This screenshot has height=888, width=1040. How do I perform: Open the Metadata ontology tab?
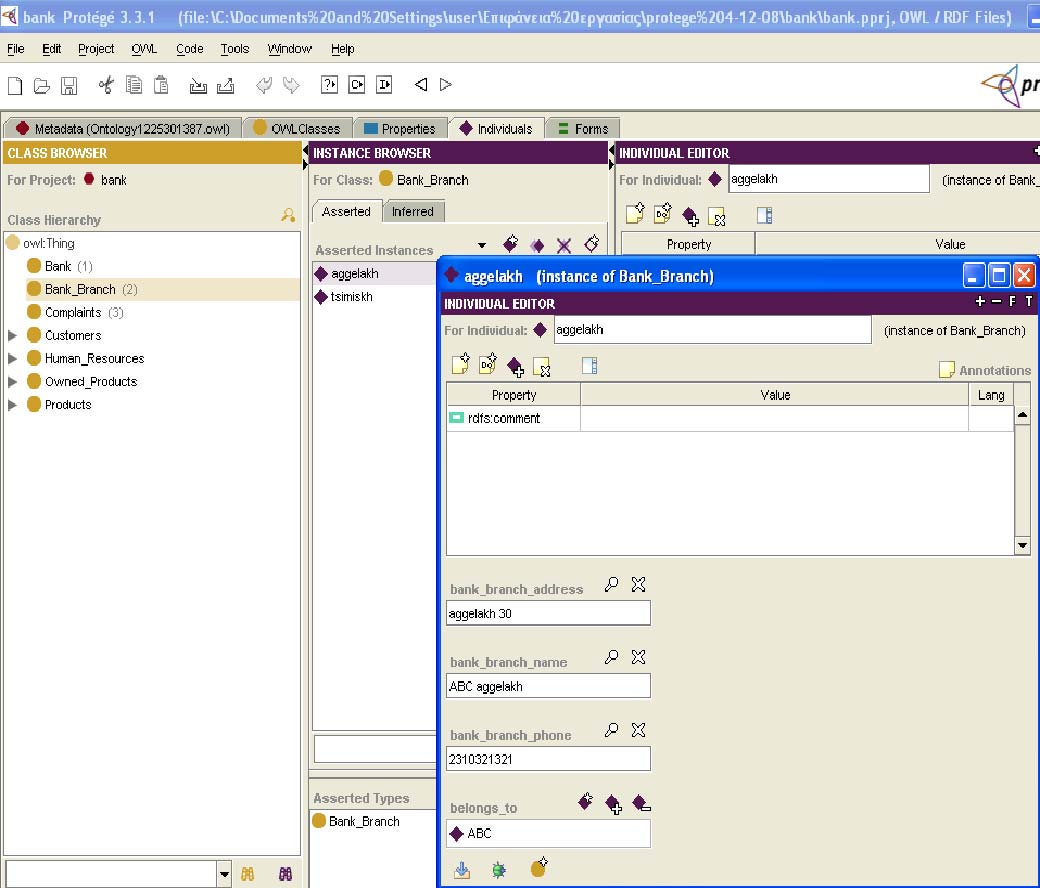[123, 129]
